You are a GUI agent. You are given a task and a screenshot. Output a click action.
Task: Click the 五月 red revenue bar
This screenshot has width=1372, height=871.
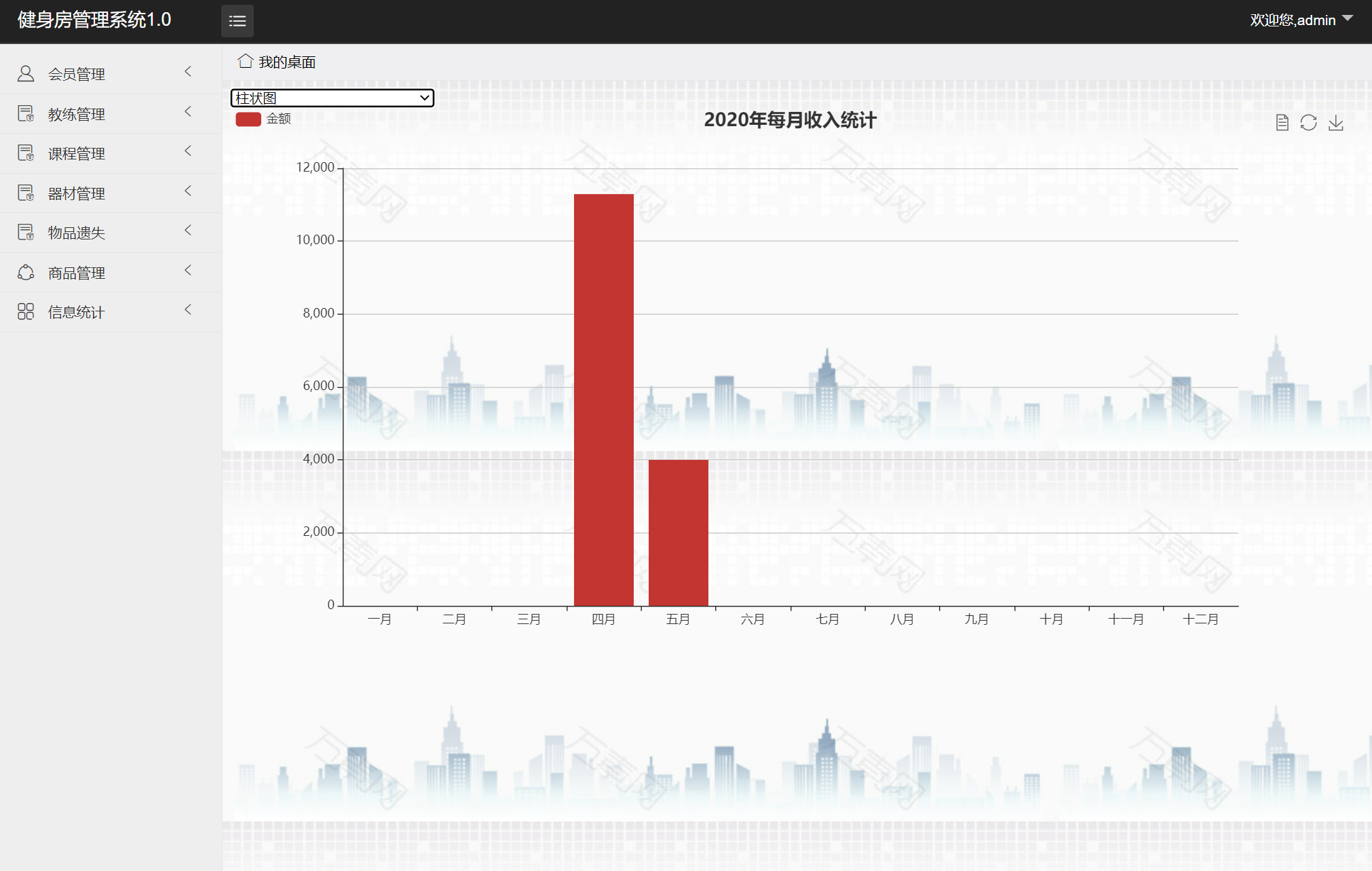(x=678, y=533)
